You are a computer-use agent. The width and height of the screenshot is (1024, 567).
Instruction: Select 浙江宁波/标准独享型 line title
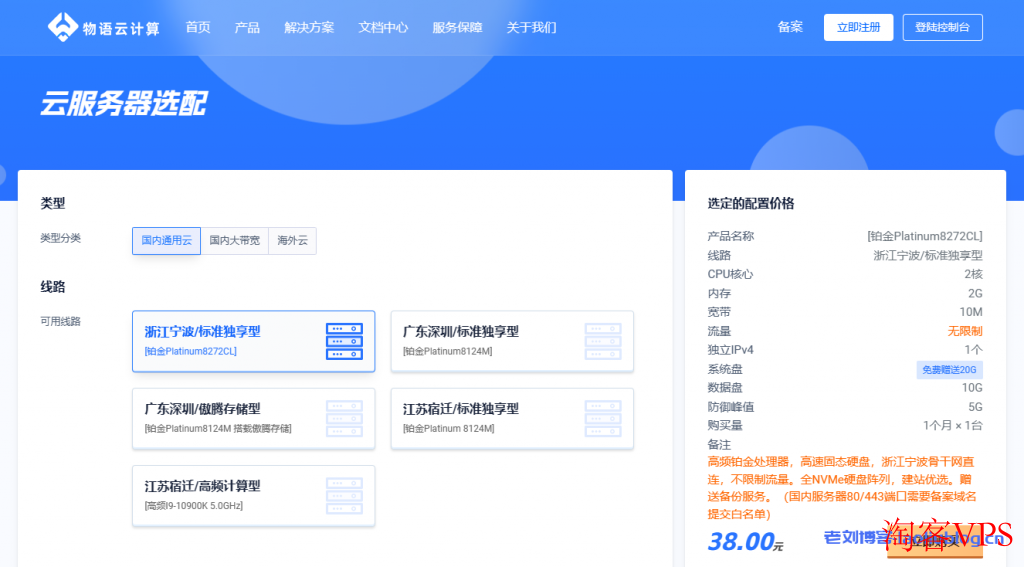point(202,332)
